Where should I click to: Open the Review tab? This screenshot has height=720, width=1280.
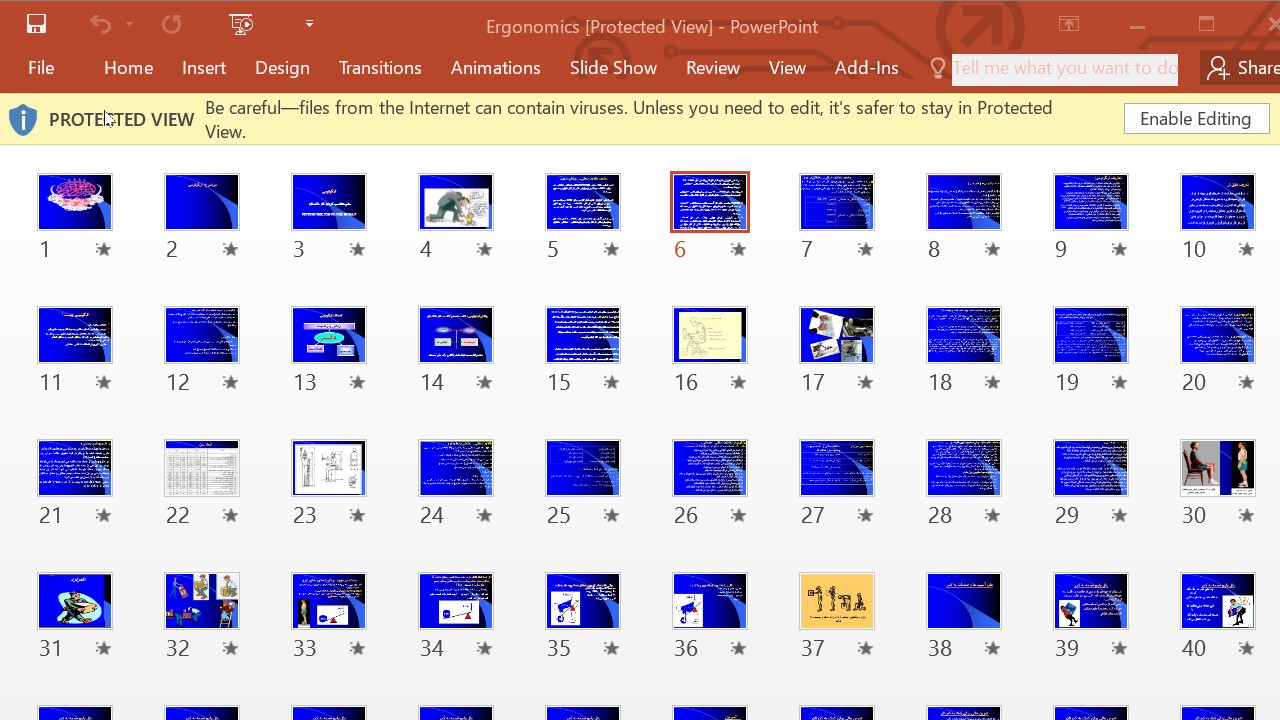click(713, 68)
